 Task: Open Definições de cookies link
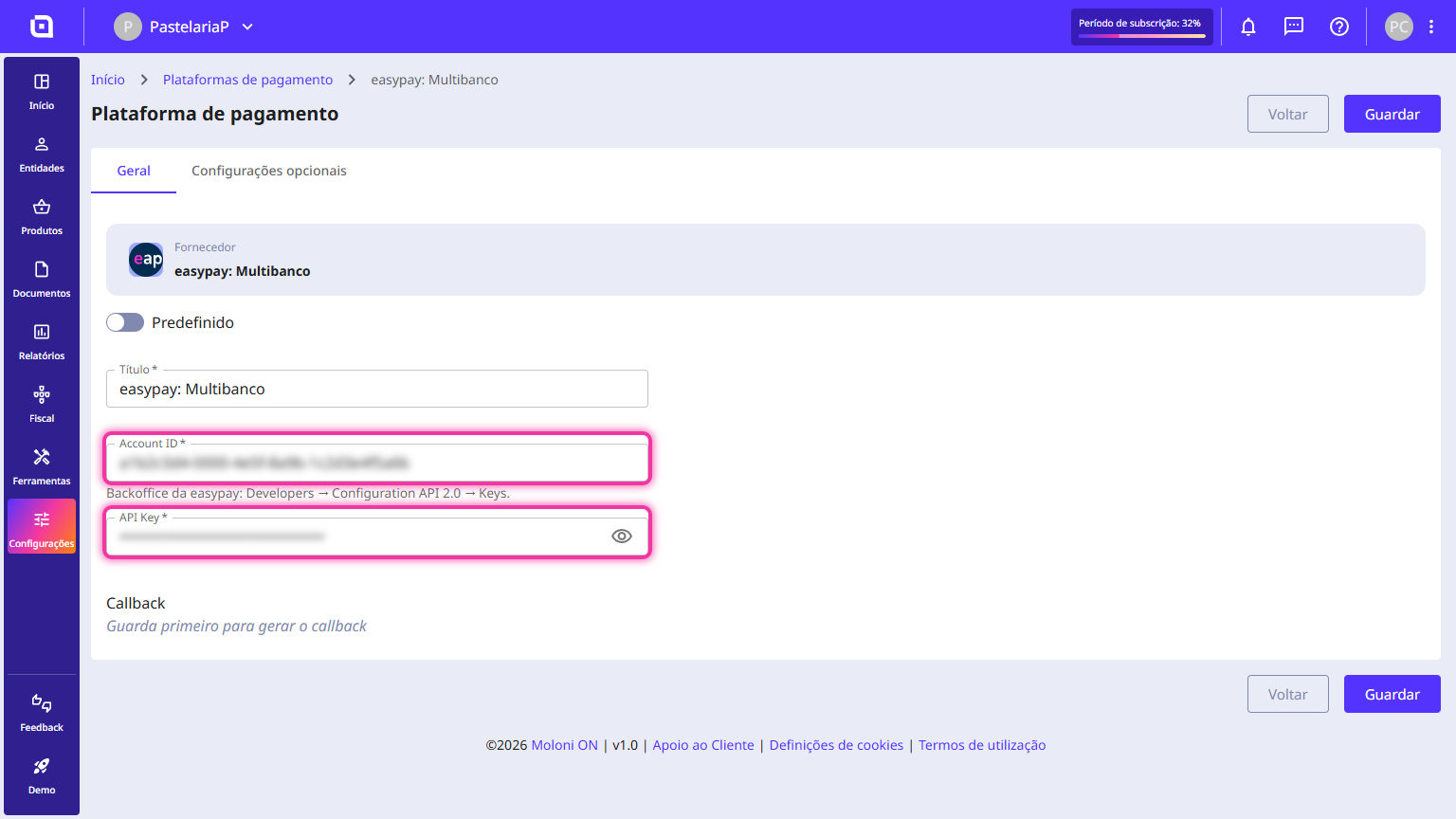point(836,745)
